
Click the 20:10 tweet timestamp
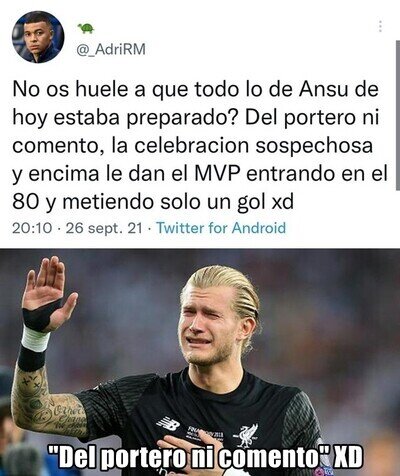32,228
